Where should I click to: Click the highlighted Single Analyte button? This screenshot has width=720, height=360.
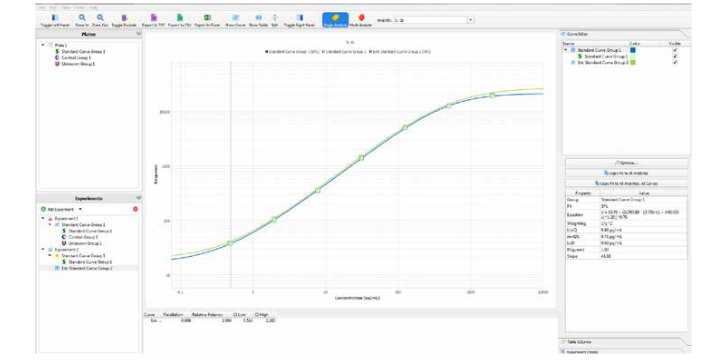point(335,20)
